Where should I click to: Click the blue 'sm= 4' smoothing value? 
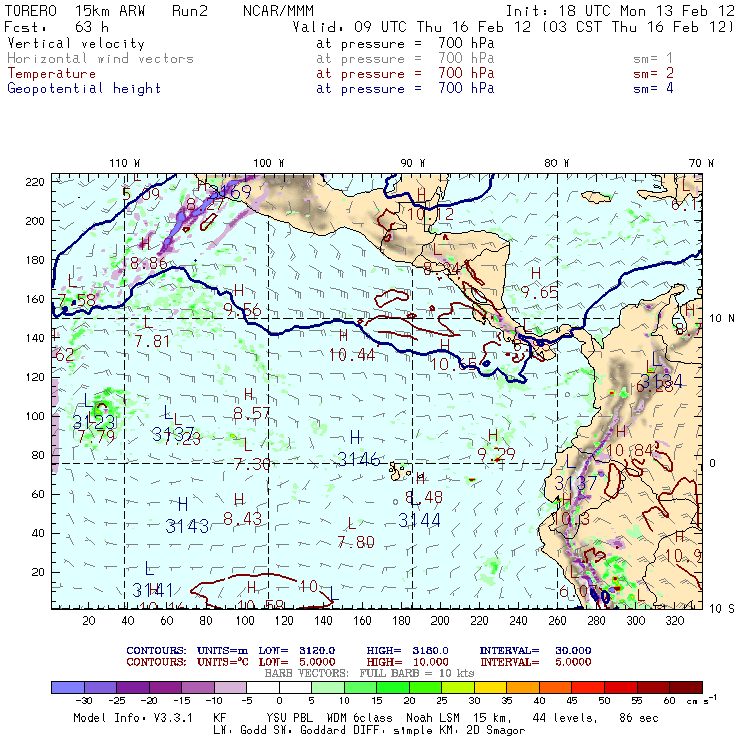coord(653,89)
